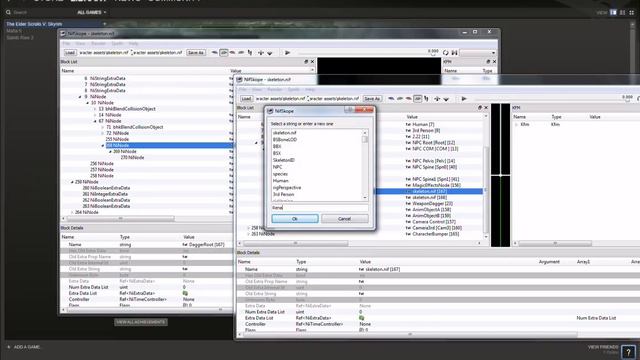640x360 pixels.
Task: Open Spells menu in back NifSkope window
Action: (x=117, y=43)
